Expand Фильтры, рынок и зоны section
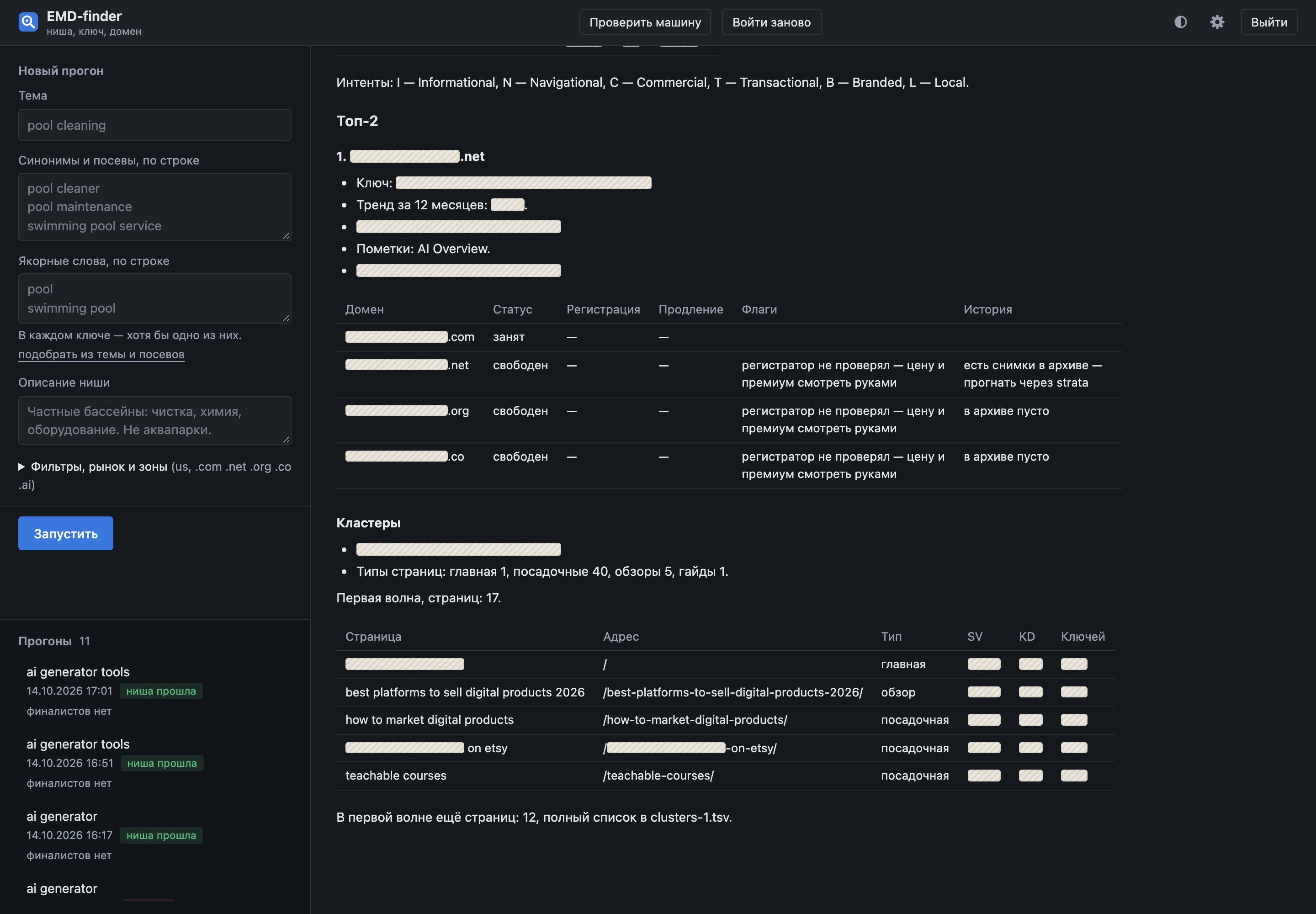This screenshot has width=1316, height=914. click(154, 475)
